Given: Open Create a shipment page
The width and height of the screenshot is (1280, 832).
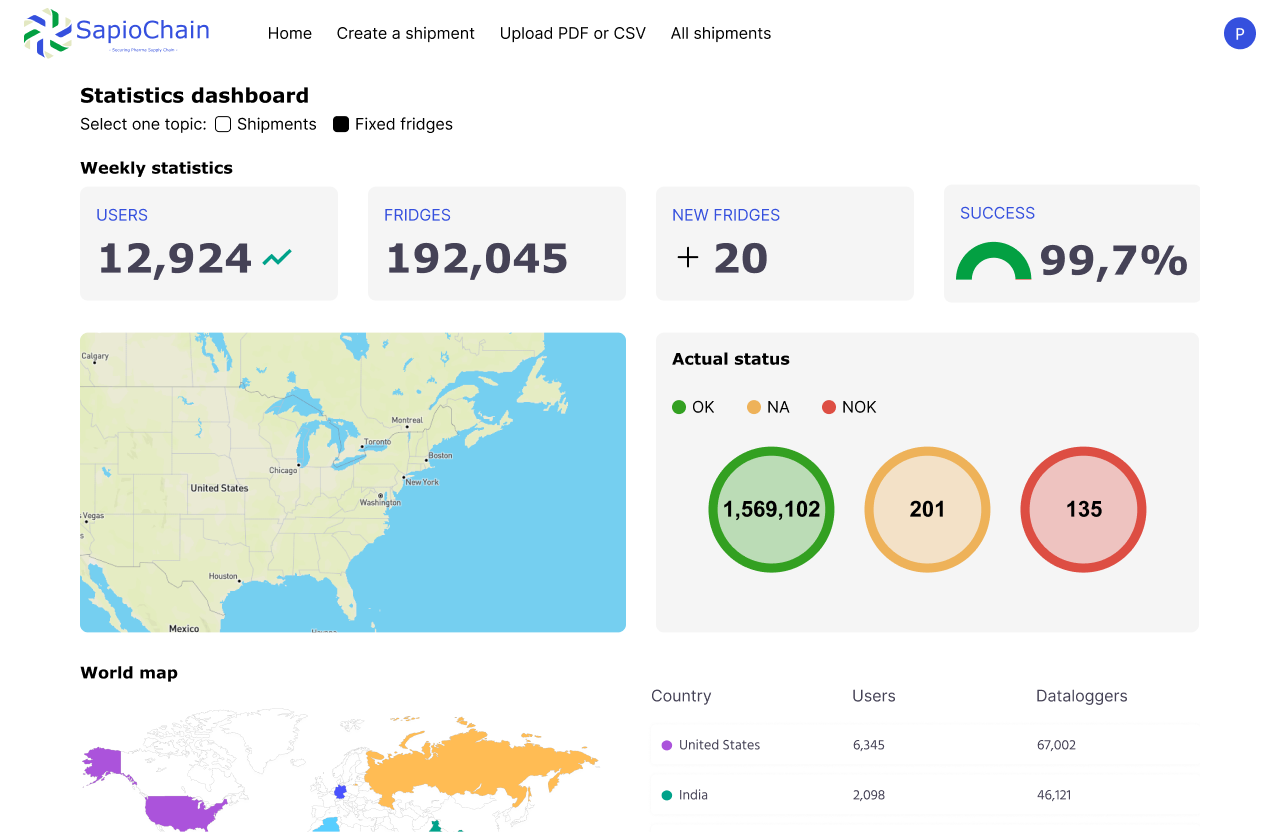Looking at the screenshot, I should [x=405, y=33].
